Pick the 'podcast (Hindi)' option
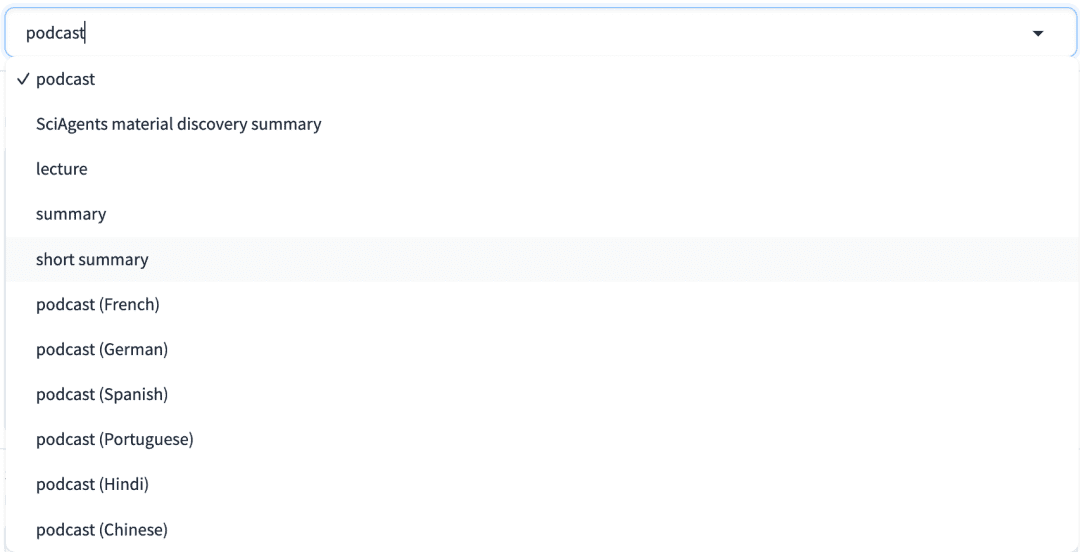1080x552 pixels. [x=543, y=484]
